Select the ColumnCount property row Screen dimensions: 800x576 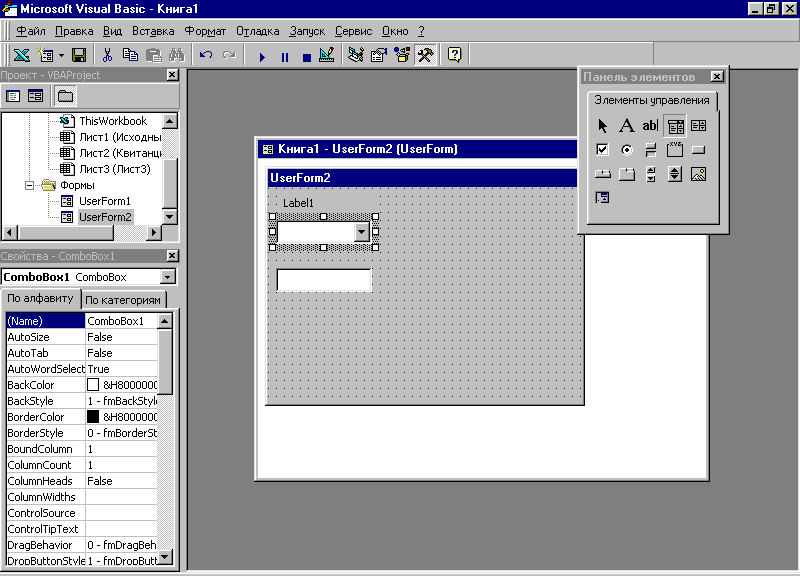coord(82,465)
